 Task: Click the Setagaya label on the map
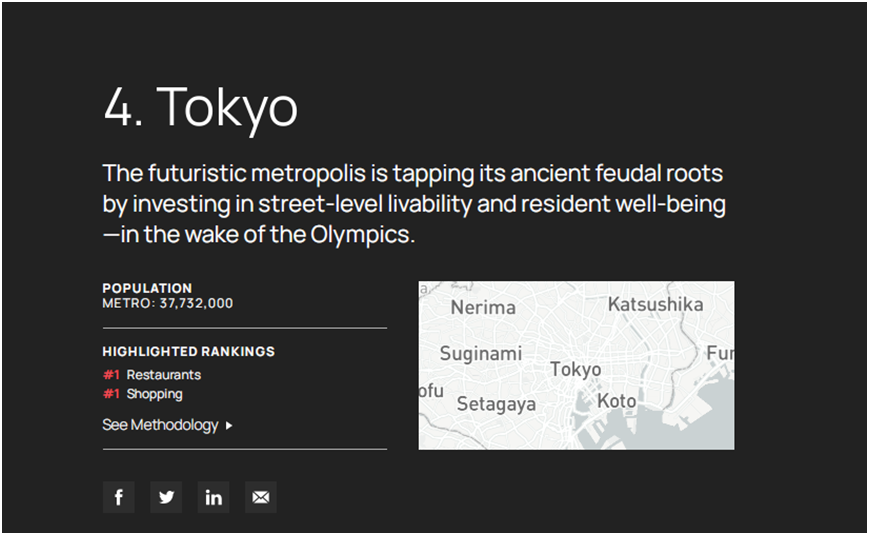496,404
